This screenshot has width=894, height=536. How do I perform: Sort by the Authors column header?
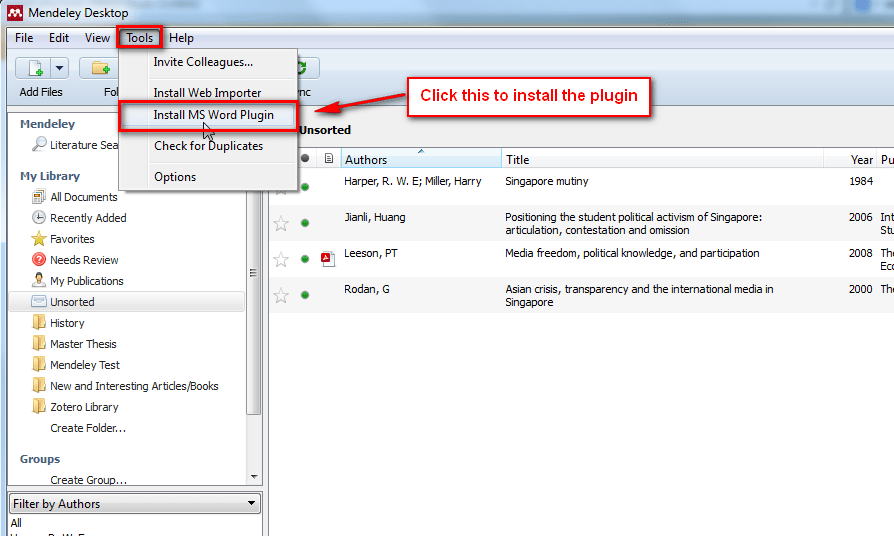pos(420,160)
